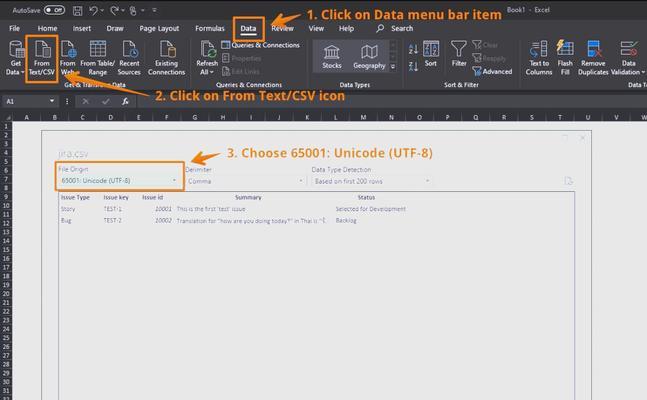647x400 pixels.
Task: Click the From Web icon
Action: (68, 58)
